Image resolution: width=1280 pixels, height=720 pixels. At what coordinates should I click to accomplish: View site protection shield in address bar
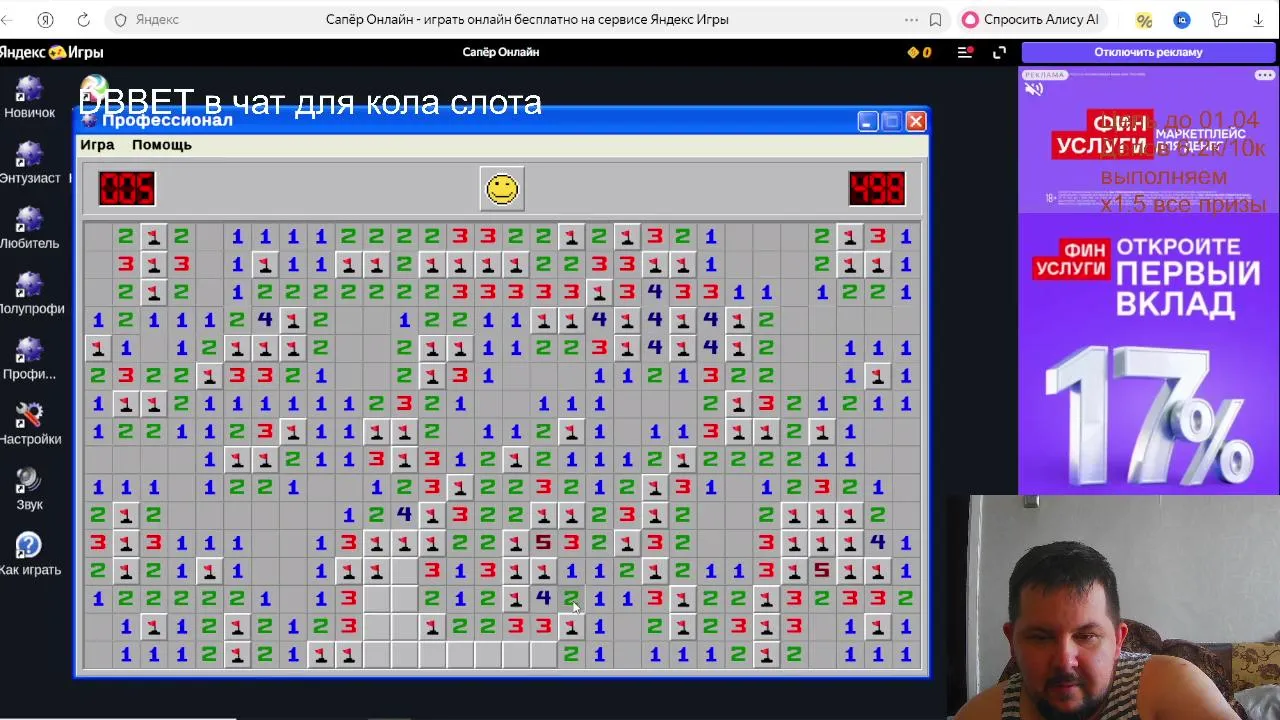121,19
